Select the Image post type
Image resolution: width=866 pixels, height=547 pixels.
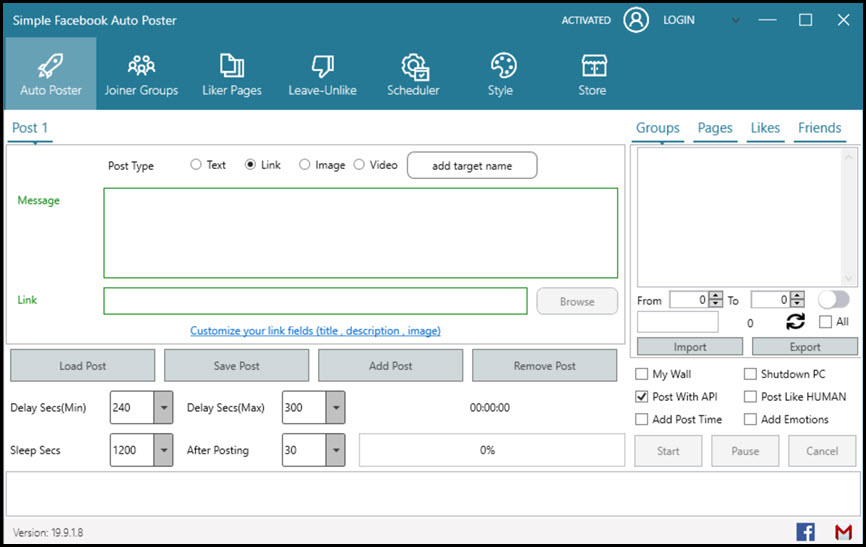pyautogui.click(x=304, y=165)
